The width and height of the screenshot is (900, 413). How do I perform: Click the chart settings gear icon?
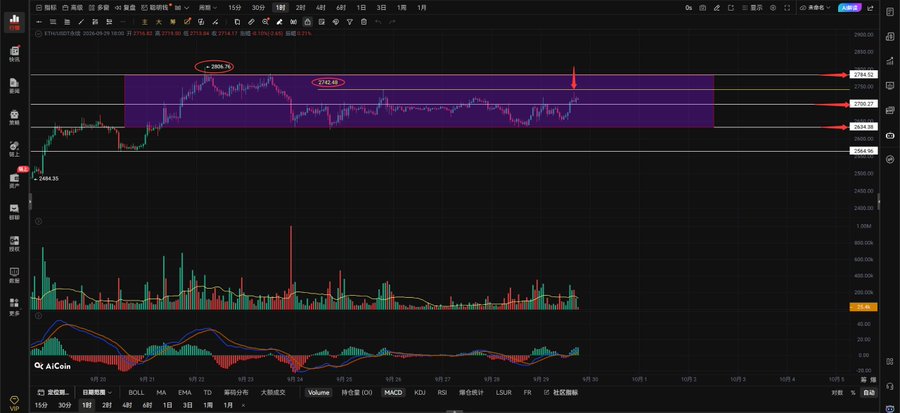(773, 8)
